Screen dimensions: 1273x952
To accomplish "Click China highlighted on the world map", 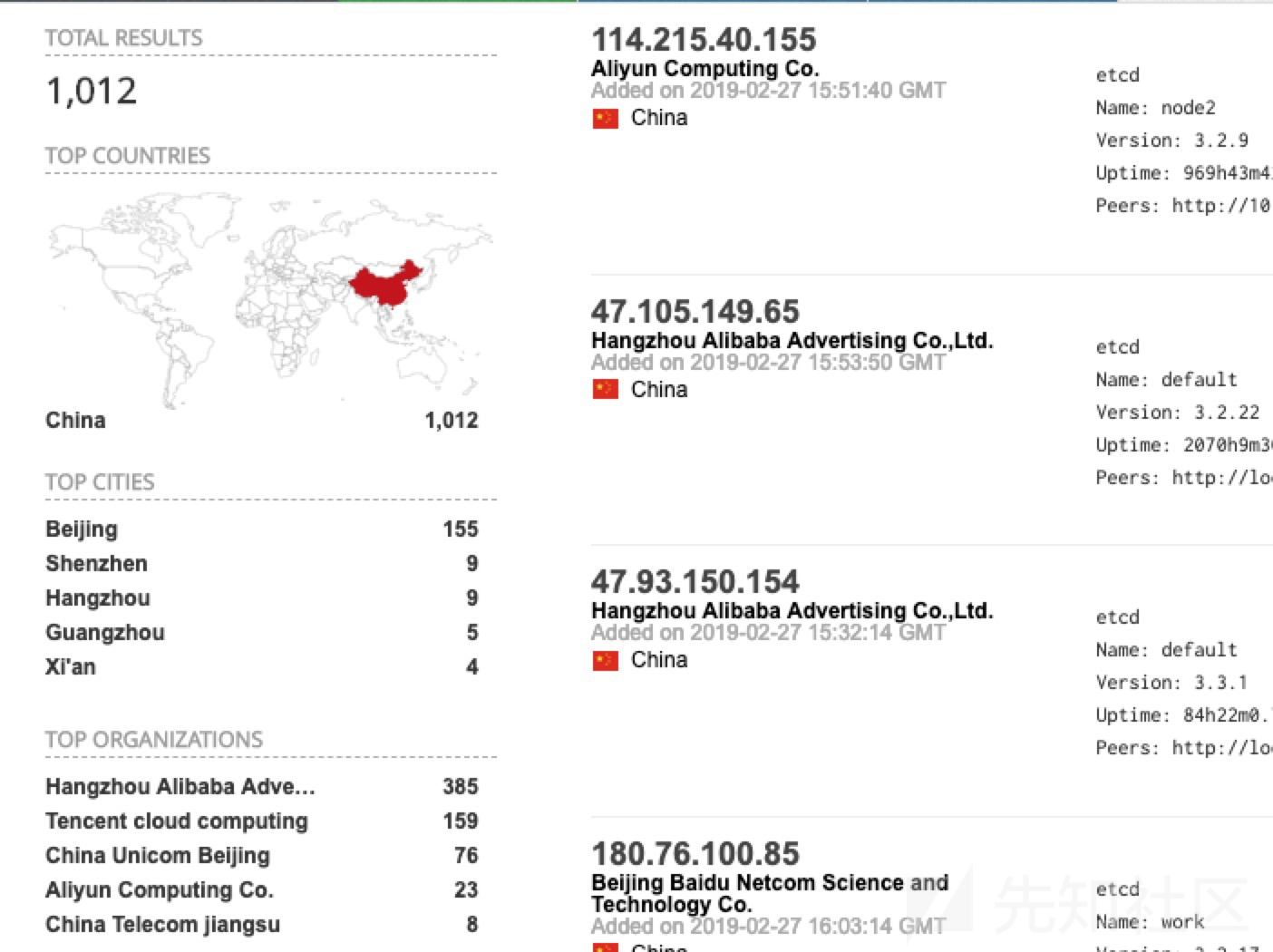I will coord(387,285).
